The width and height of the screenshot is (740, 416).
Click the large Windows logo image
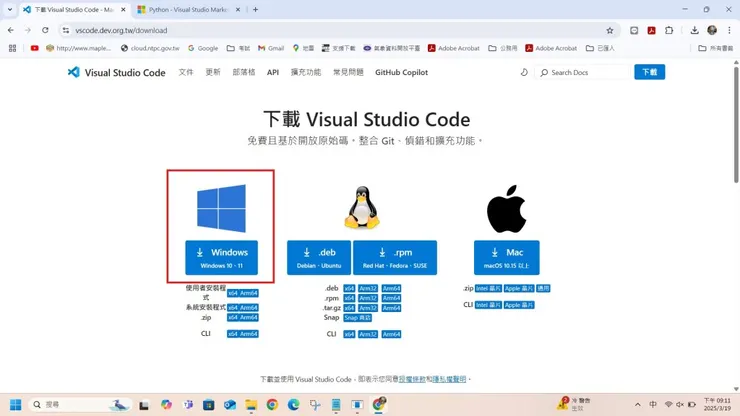tap(221, 208)
